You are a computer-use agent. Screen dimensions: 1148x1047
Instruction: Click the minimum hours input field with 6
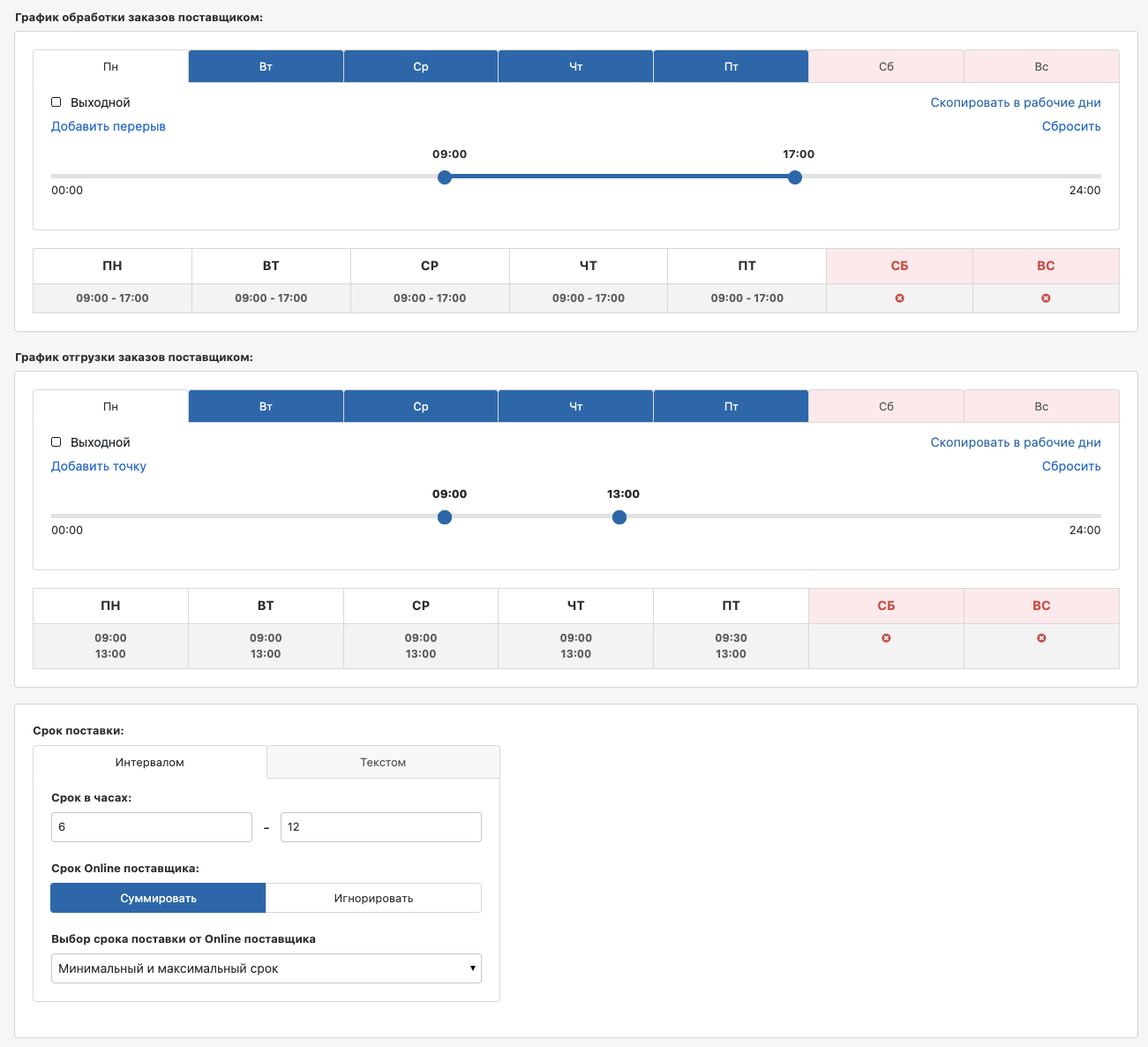tap(152, 827)
